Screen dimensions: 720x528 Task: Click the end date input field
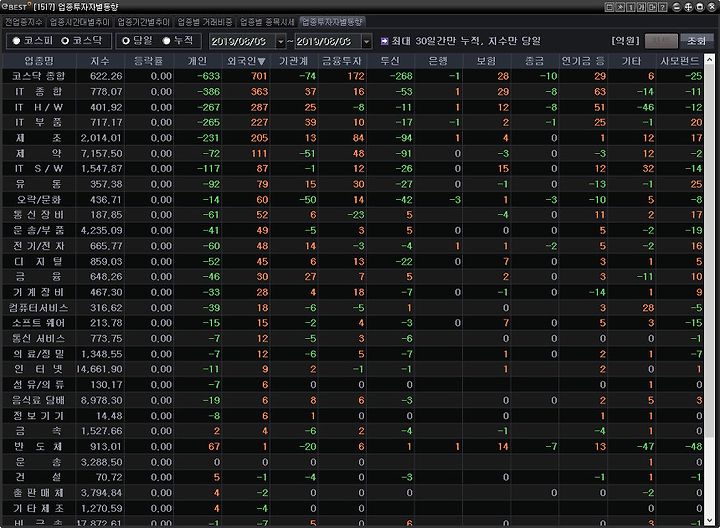coord(328,42)
